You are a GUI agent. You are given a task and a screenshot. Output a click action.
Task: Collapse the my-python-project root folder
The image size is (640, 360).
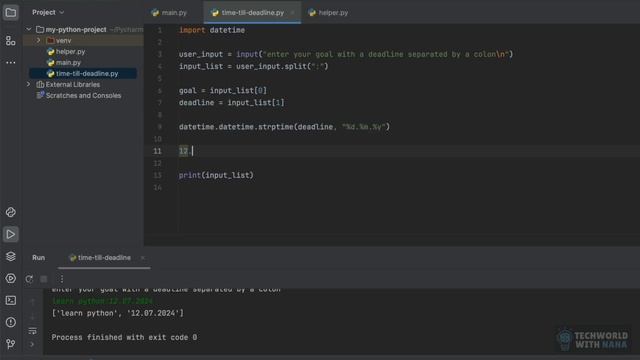29,29
